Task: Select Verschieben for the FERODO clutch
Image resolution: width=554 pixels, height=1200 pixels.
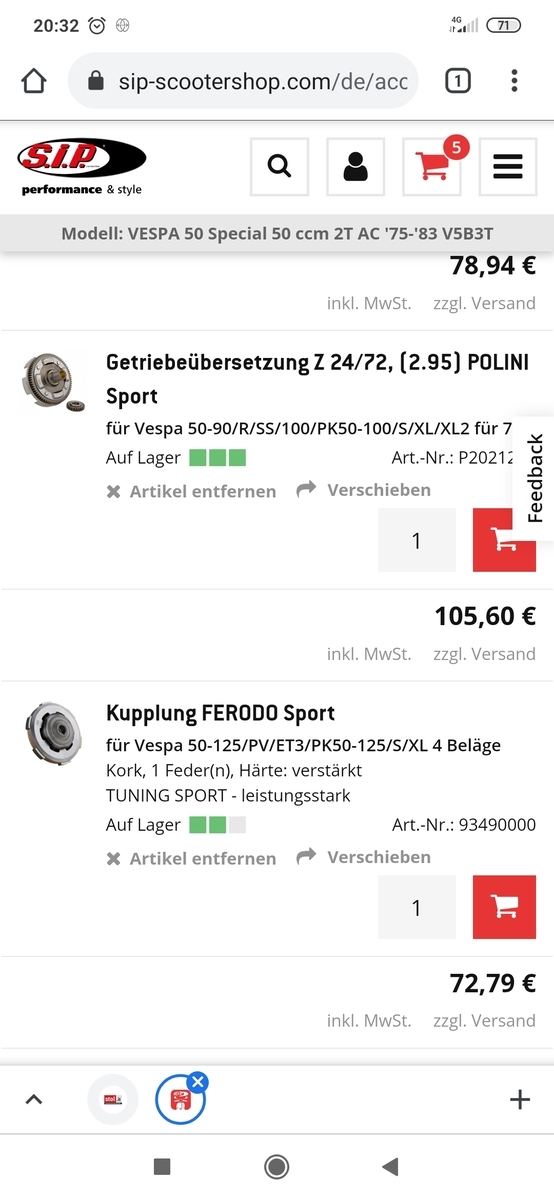Action: [364, 856]
